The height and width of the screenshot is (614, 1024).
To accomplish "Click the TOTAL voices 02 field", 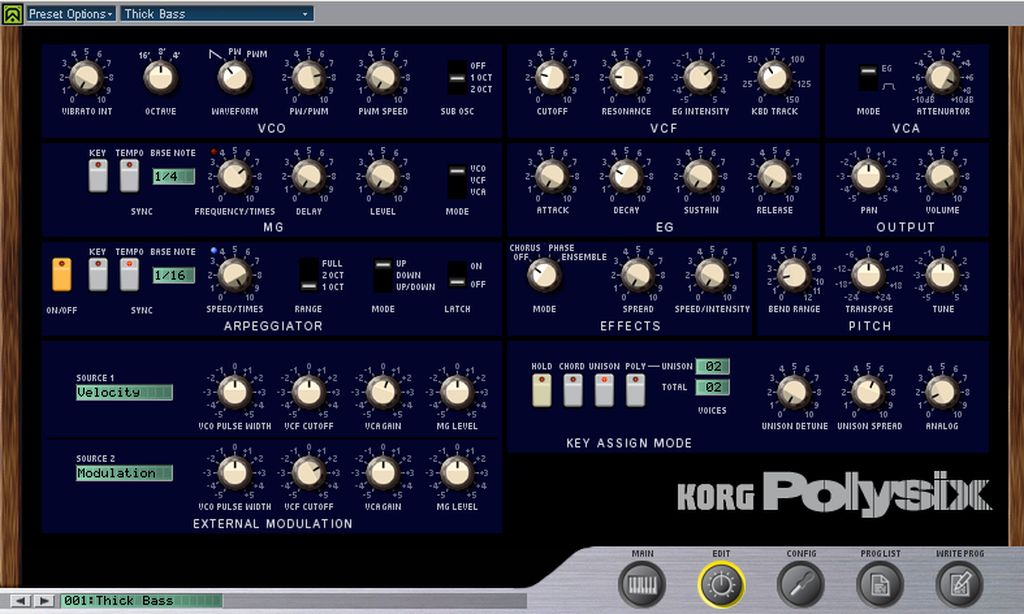I will [712, 387].
